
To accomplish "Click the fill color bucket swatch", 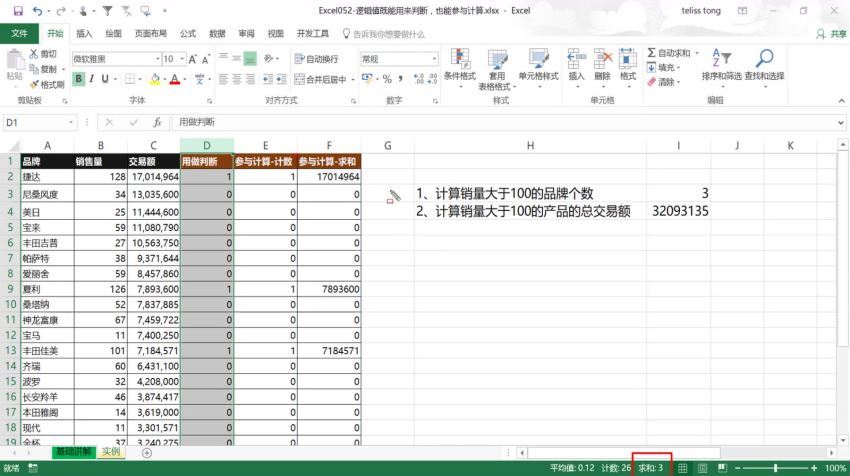I will coord(155,79).
